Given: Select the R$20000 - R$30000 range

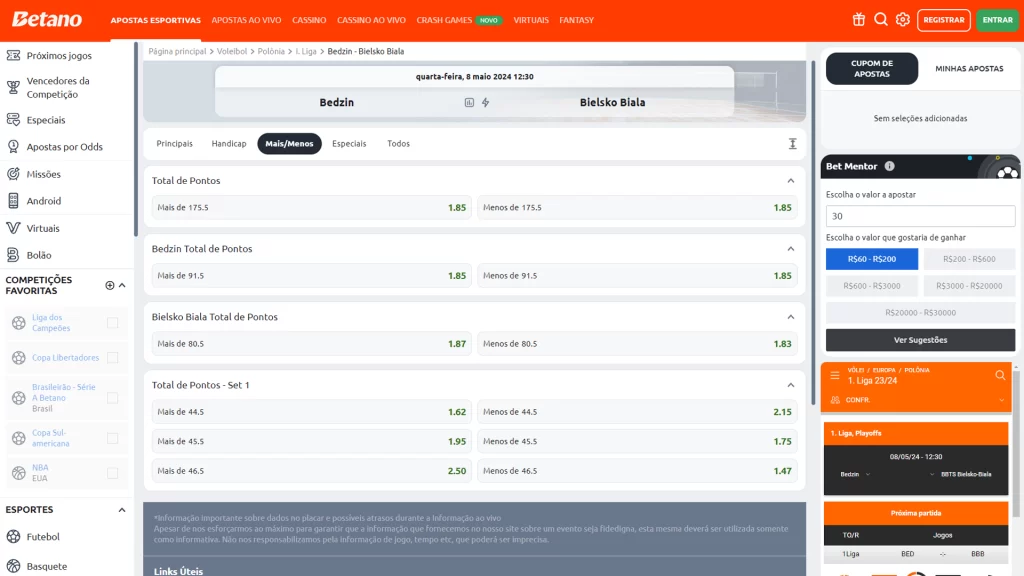Looking at the screenshot, I should tap(920, 313).
